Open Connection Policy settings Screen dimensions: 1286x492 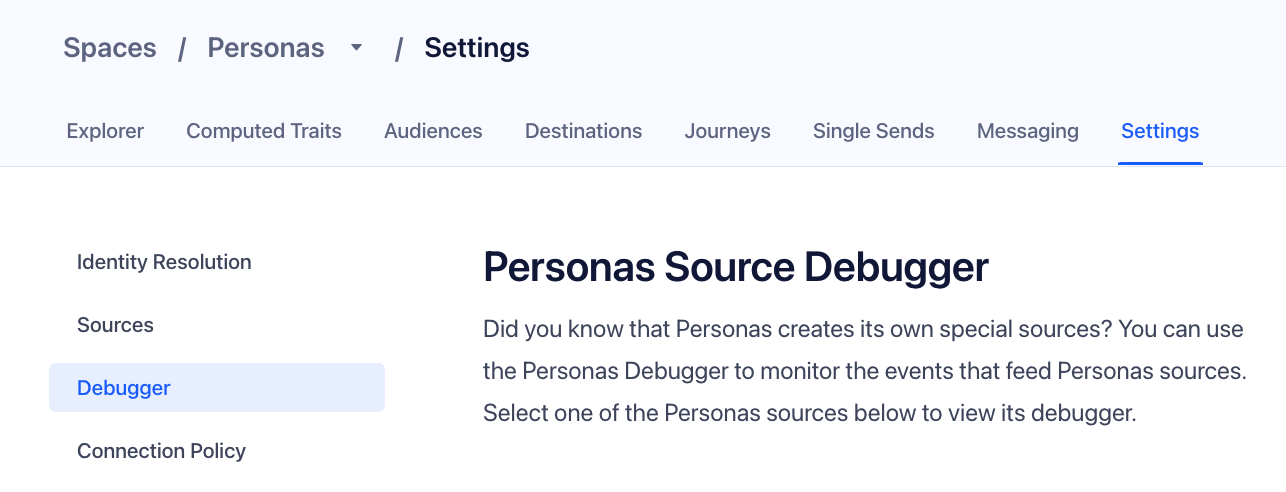161,451
